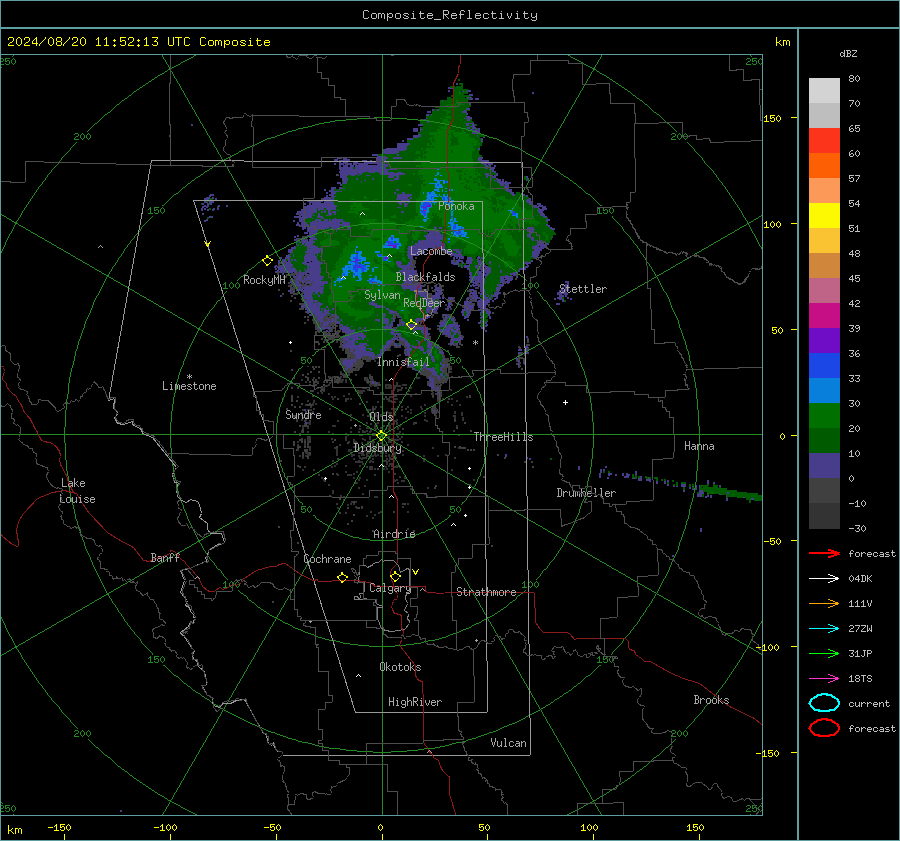The image size is (900, 841).
Task: Click the Vulcan town label
Action: [508, 743]
